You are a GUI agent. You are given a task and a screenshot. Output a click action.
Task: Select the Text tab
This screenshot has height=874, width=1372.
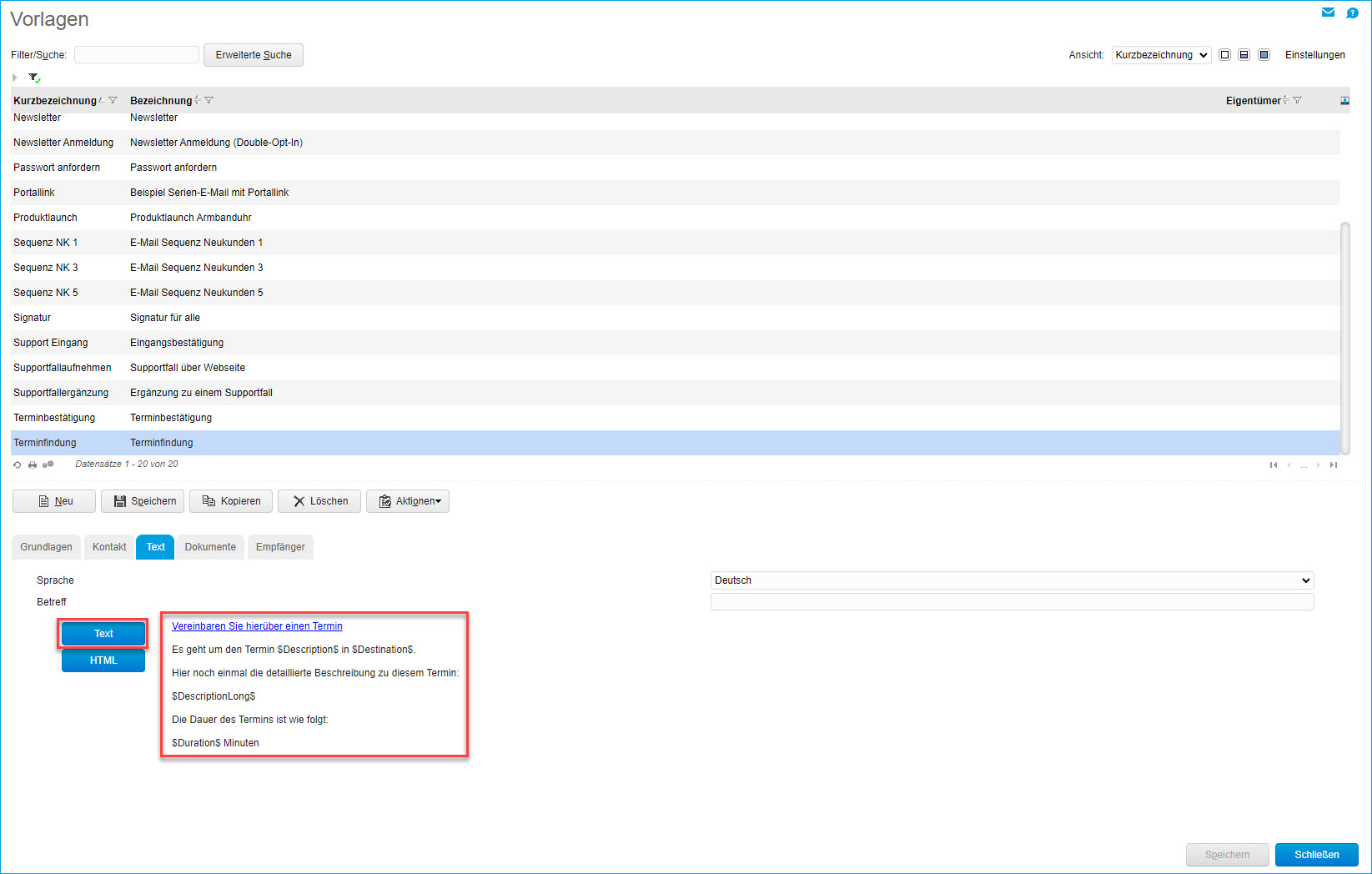click(156, 547)
